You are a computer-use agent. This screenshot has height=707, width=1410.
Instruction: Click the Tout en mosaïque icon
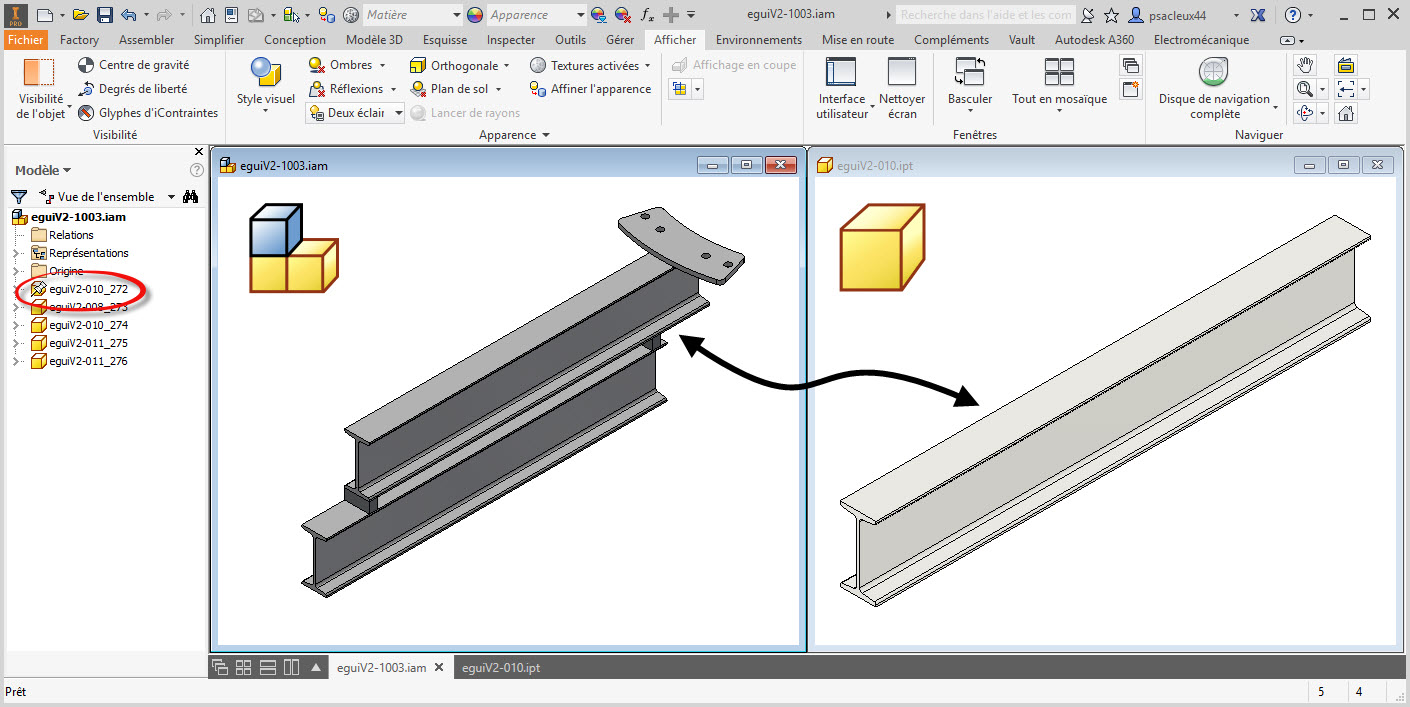(x=1059, y=74)
